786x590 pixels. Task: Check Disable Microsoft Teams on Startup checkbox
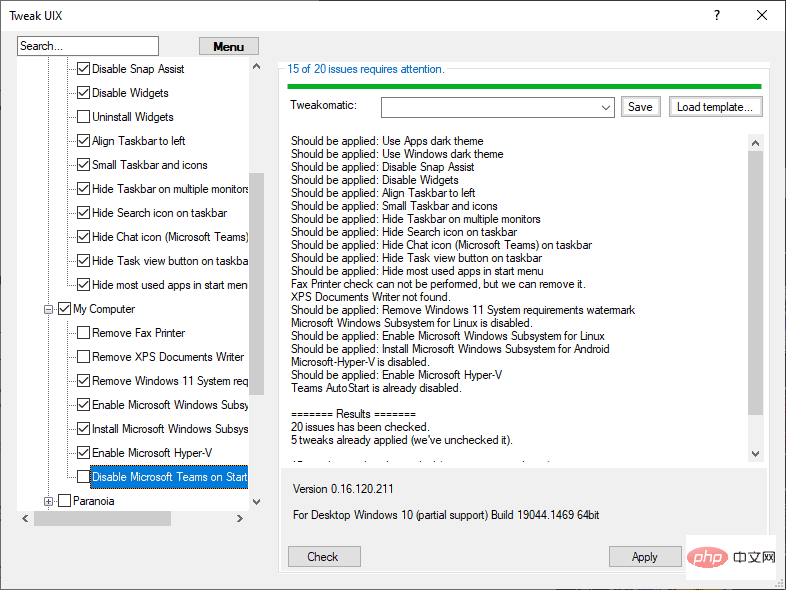(84, 477)
